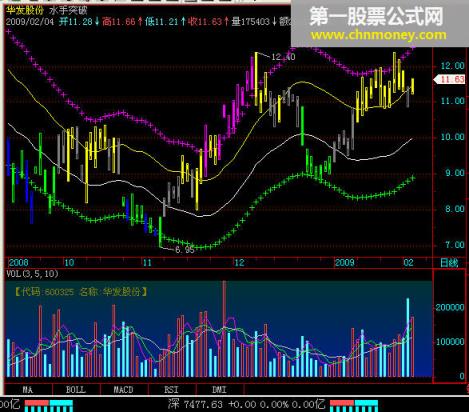This screenshot has height=412, width=469.
Task: Click the leftmost red-cyan sentiment bar in status bar
Action: click(49, 406)
